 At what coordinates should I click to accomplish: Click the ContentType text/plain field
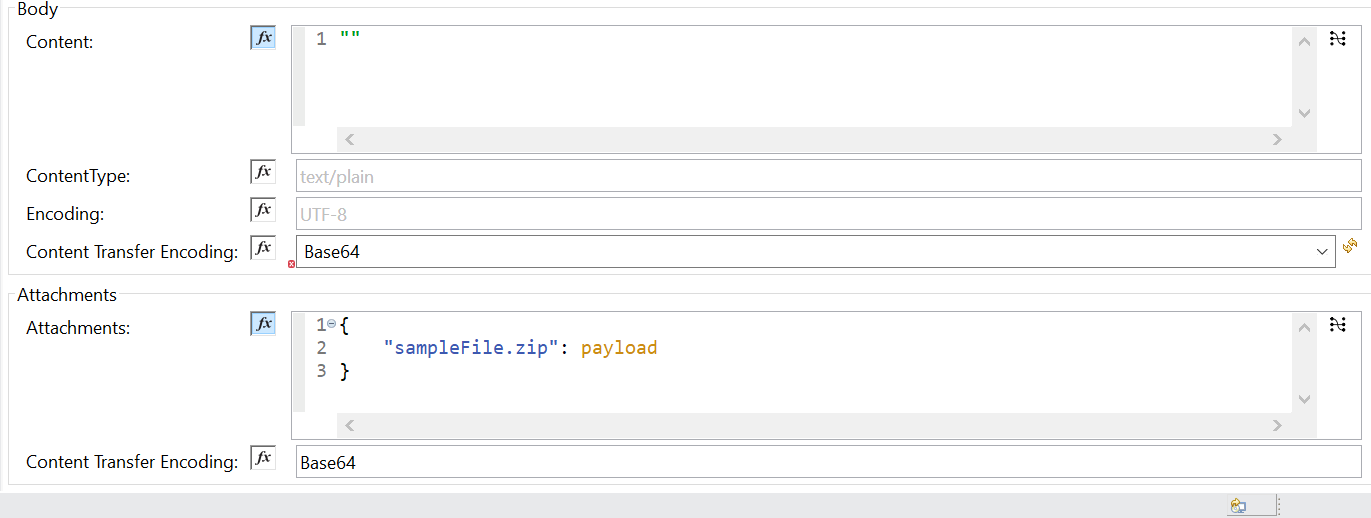(x=828, y=176)
